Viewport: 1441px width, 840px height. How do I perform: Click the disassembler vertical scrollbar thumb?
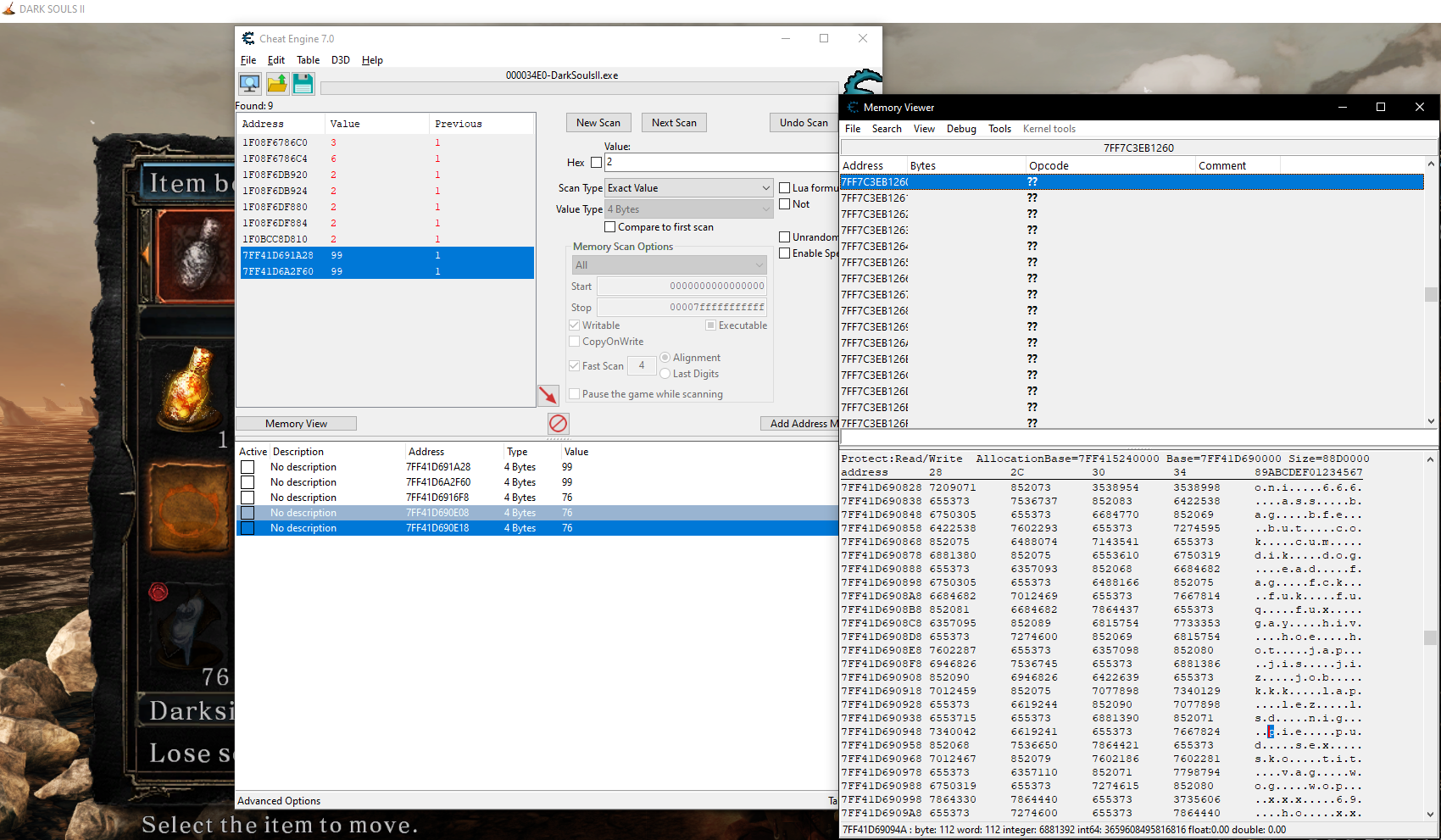1431,294
